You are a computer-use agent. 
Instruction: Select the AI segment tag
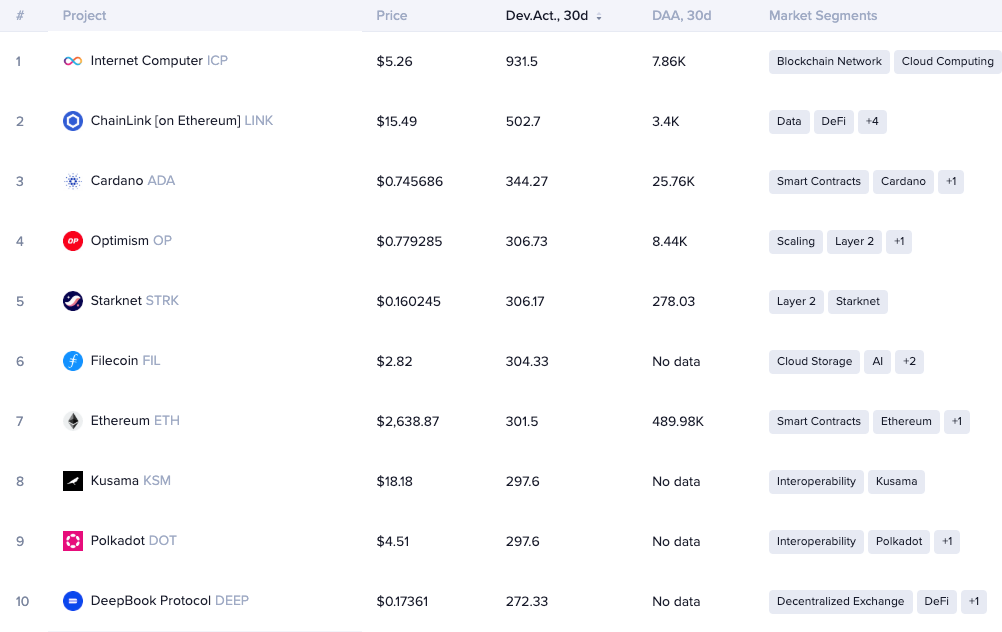[877, 362]
